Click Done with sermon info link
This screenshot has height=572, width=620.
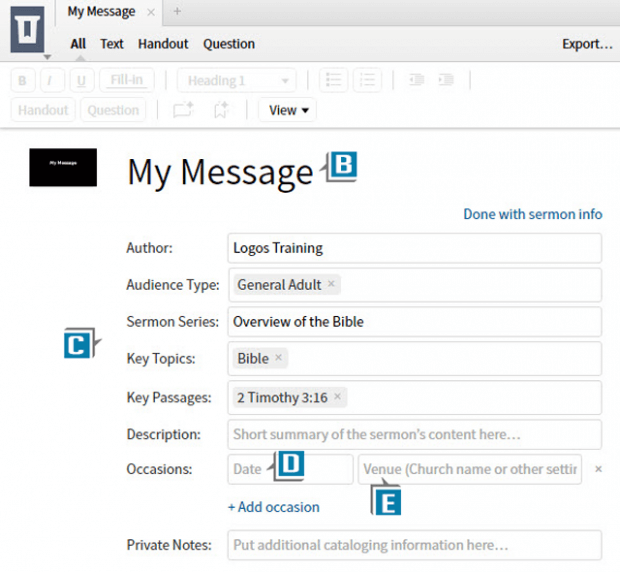coord(532,214)
